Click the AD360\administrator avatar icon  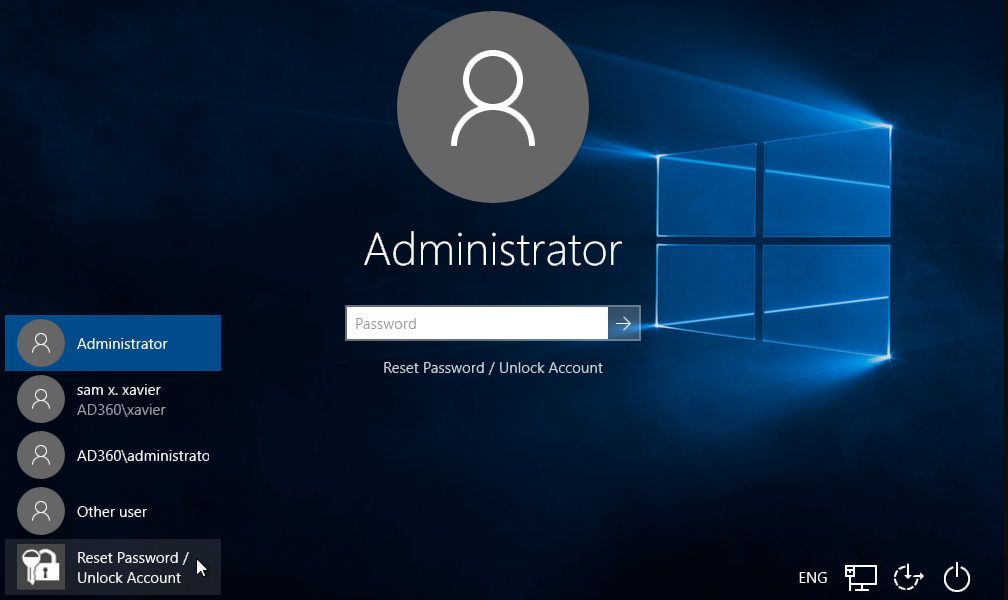pos(40,455)
